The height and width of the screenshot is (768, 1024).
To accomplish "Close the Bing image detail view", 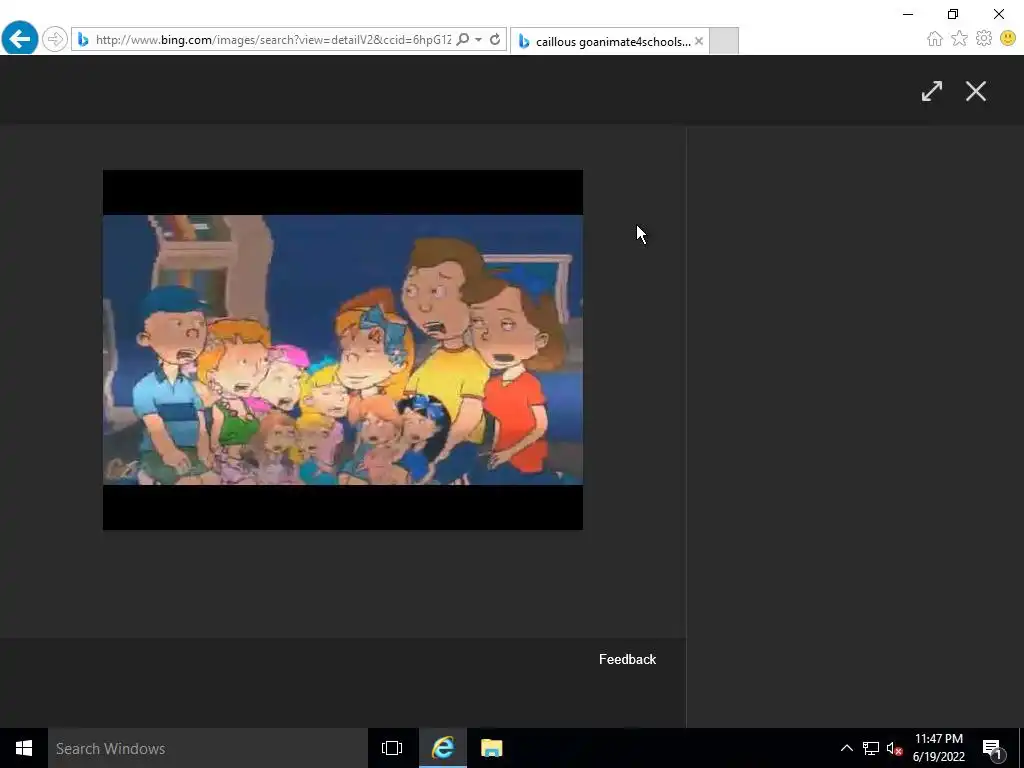I will point(976,91).
